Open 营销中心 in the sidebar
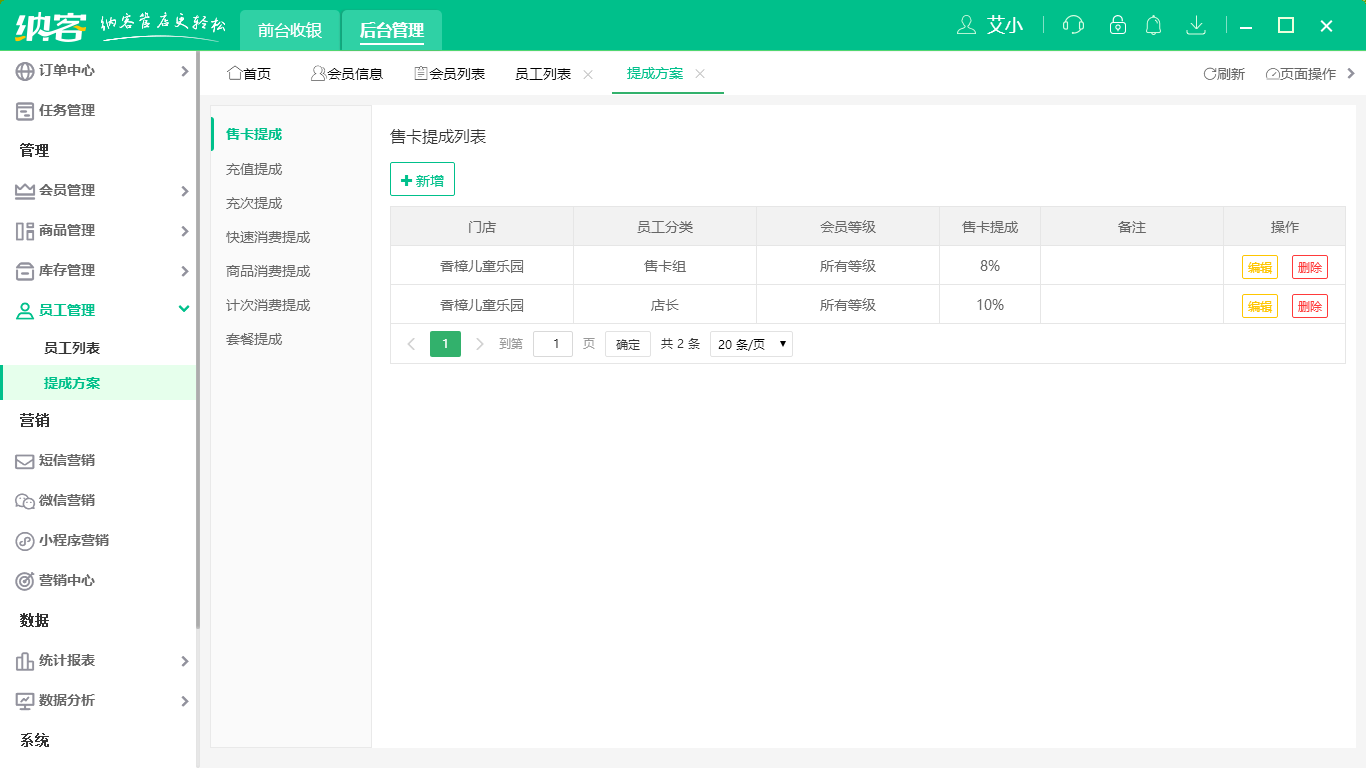The width and height of the screenshot is (1366, 768). pyautogui.click(x=66, y=580)
